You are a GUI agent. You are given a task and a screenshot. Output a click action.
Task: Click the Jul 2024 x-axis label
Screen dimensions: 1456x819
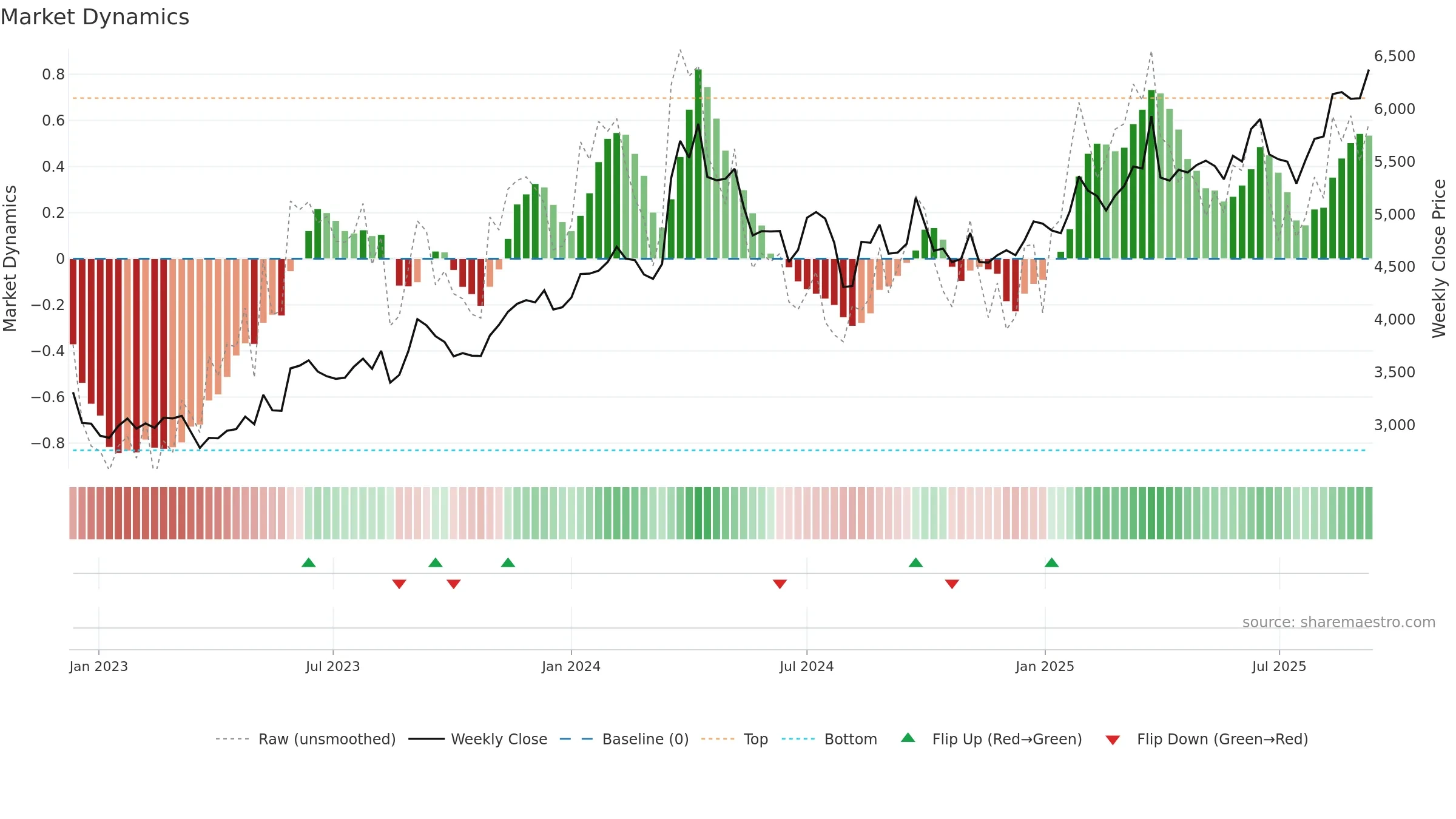click(x=807, y=666)
